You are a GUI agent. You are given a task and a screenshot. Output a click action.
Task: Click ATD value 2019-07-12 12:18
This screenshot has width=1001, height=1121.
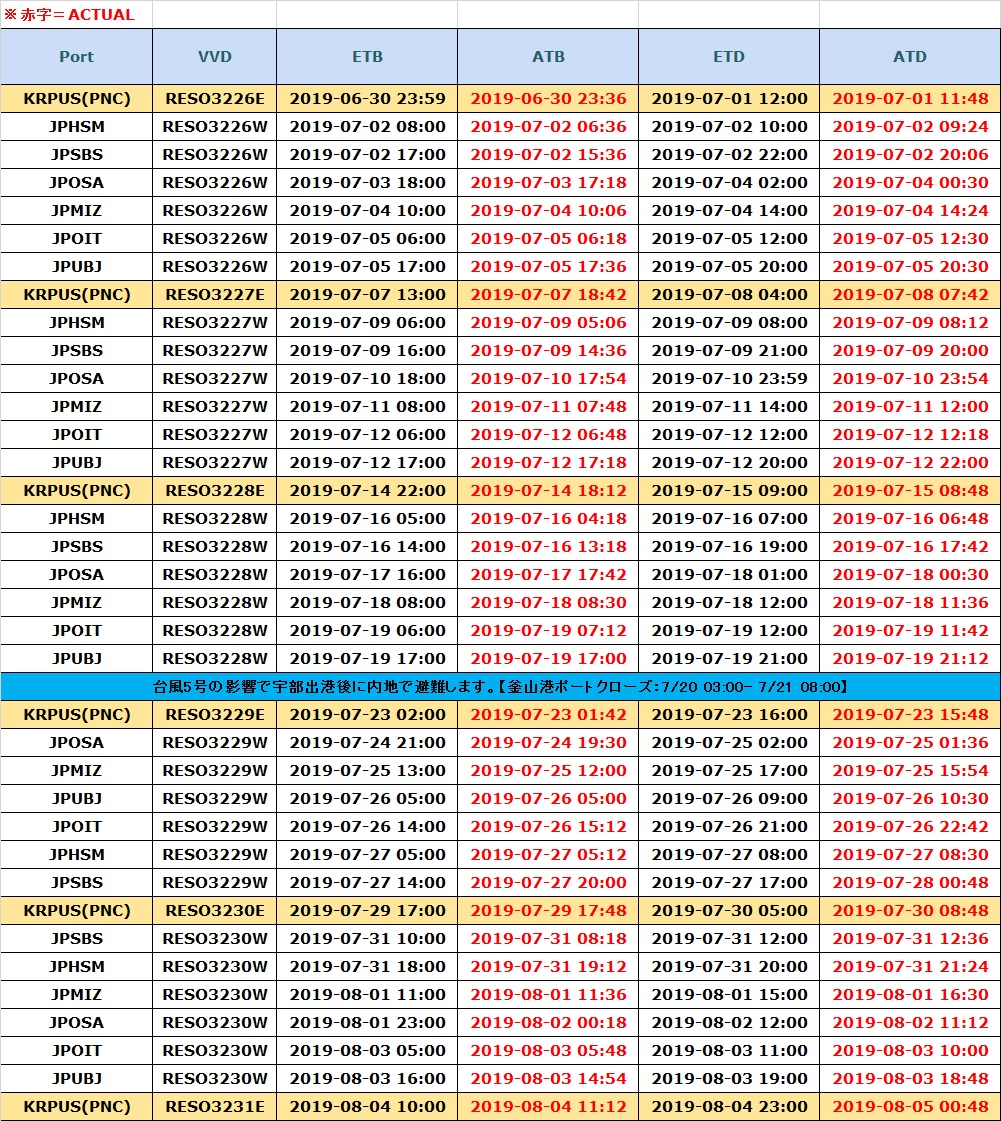(909, 435)
